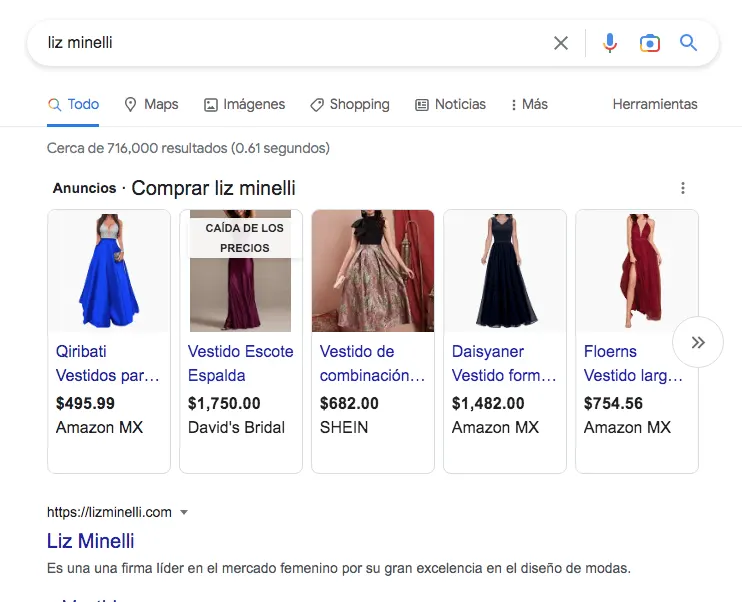Switch to the Maps tab
The width and height of the screenshot is (742, 602).
[151, 104]
